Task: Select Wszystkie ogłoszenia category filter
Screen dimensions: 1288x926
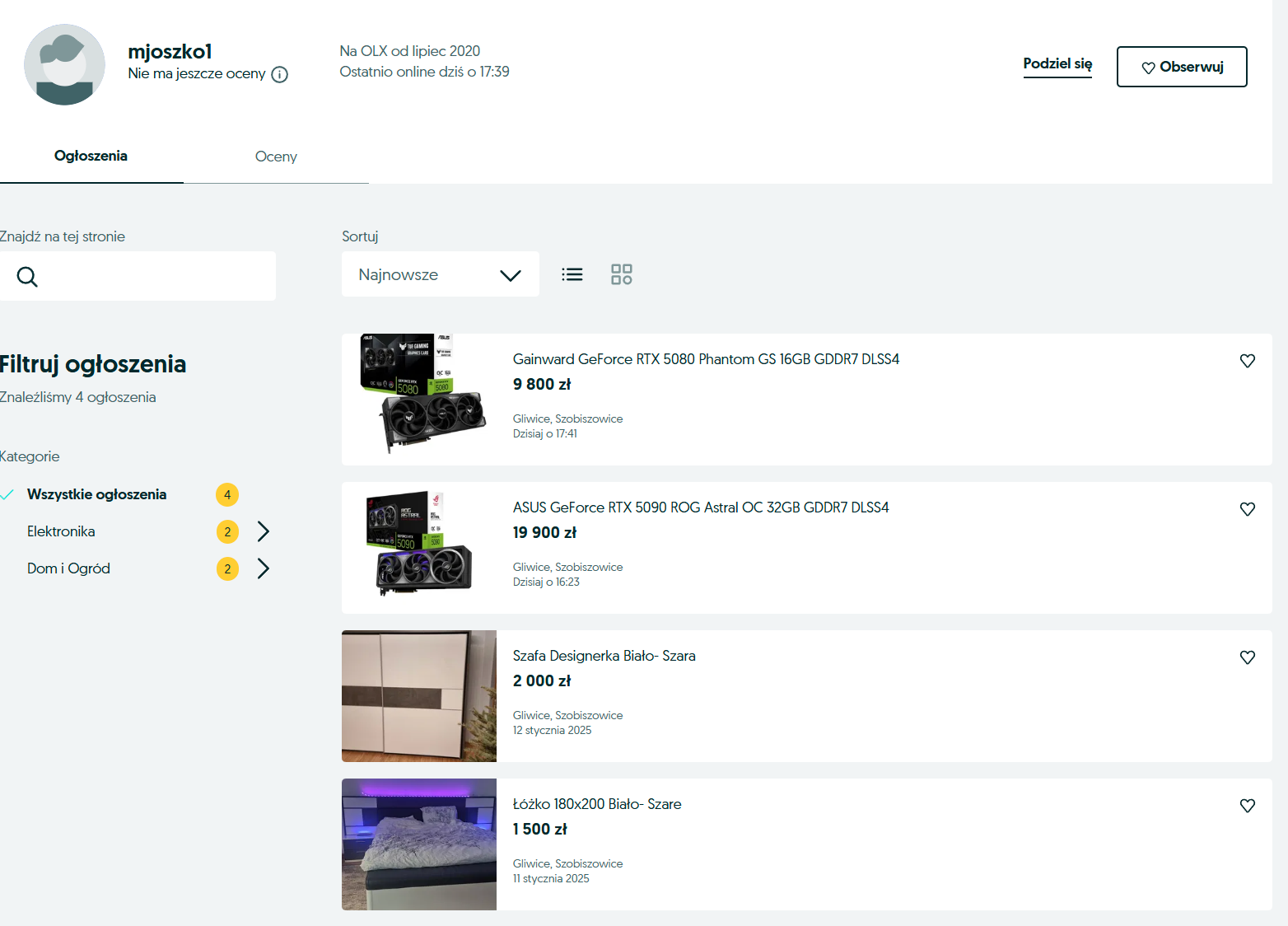Action: (x=96, y=494)
